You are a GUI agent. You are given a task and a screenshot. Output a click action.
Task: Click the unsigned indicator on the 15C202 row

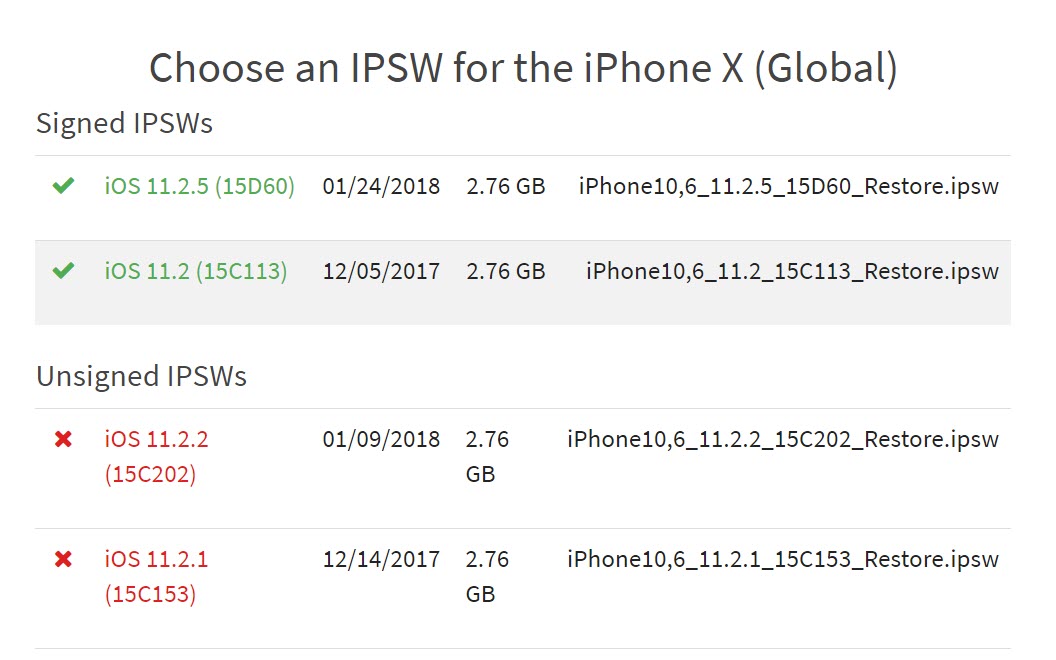(x=63, y=438)
